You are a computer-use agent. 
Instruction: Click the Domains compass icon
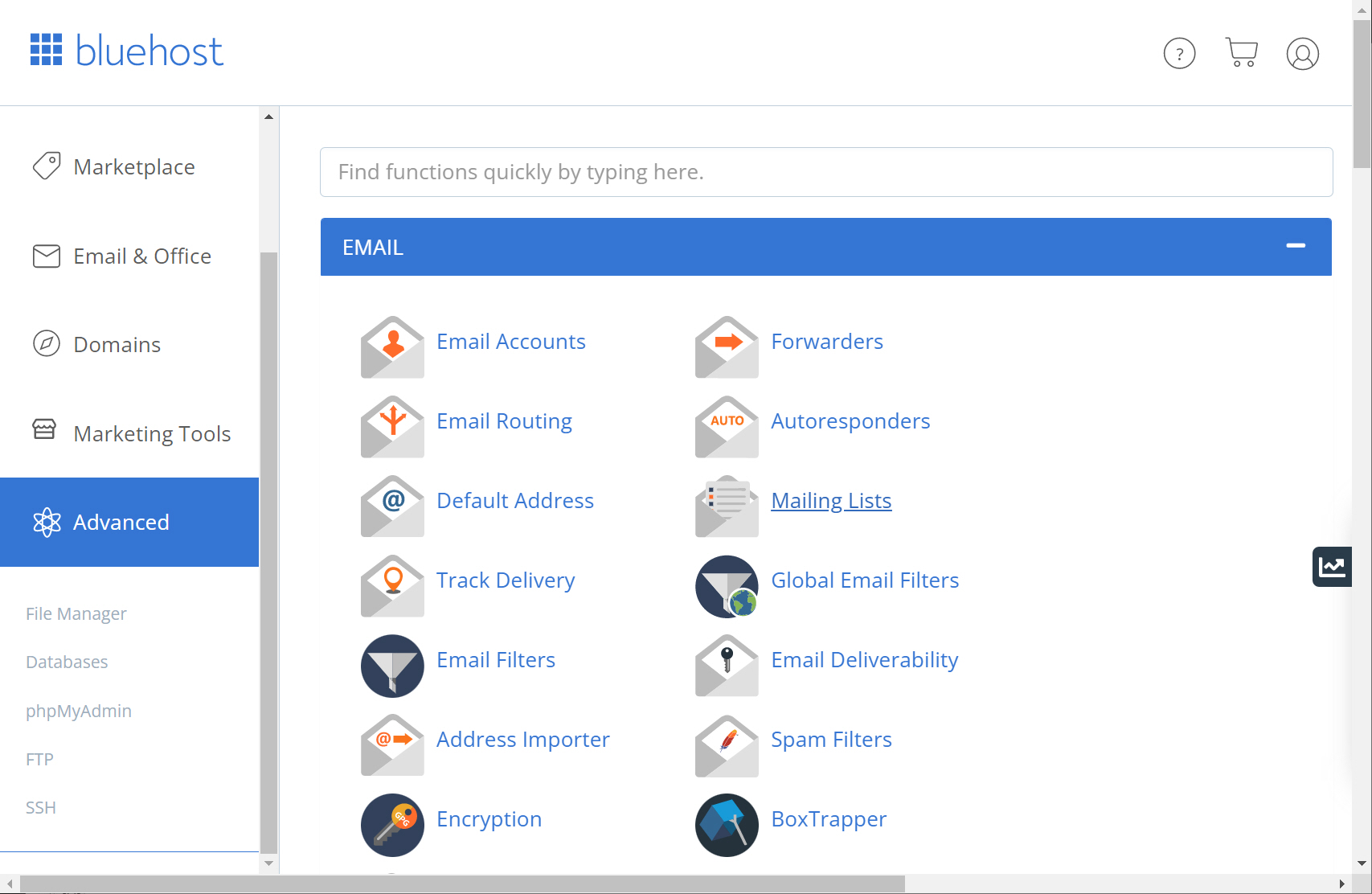click(47, 343)
